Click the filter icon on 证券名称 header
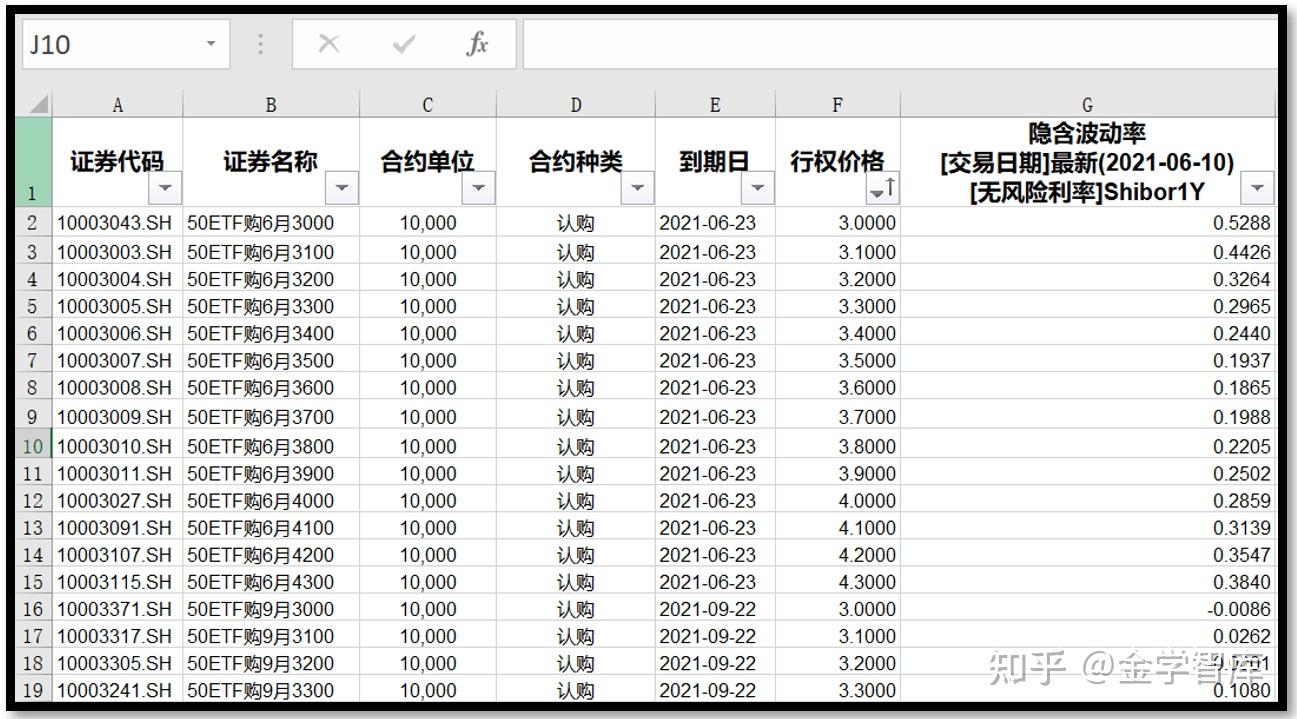 point(340,187)
